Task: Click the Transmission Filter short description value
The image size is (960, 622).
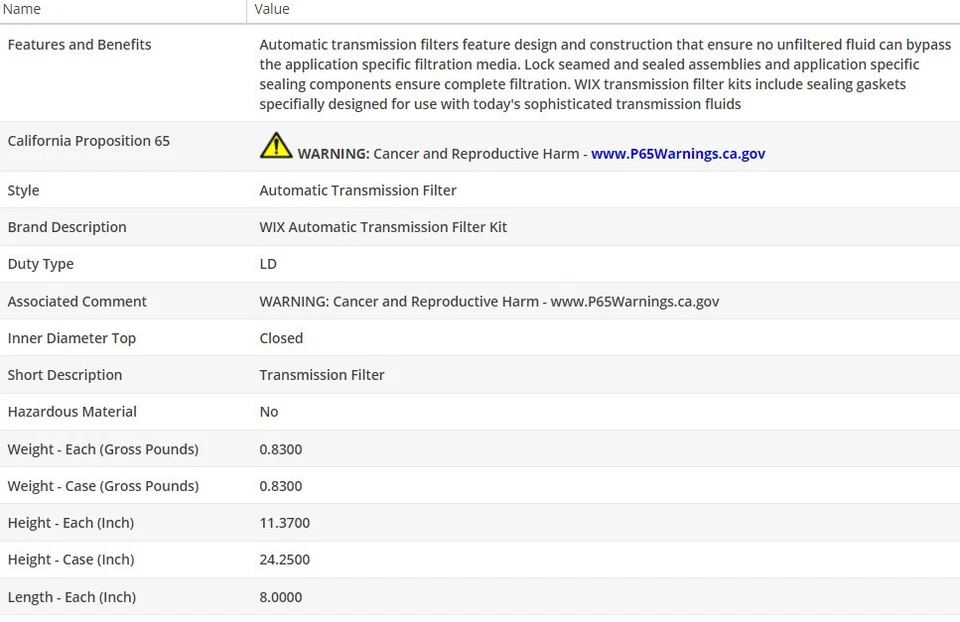Action: (x=322, y=375)
